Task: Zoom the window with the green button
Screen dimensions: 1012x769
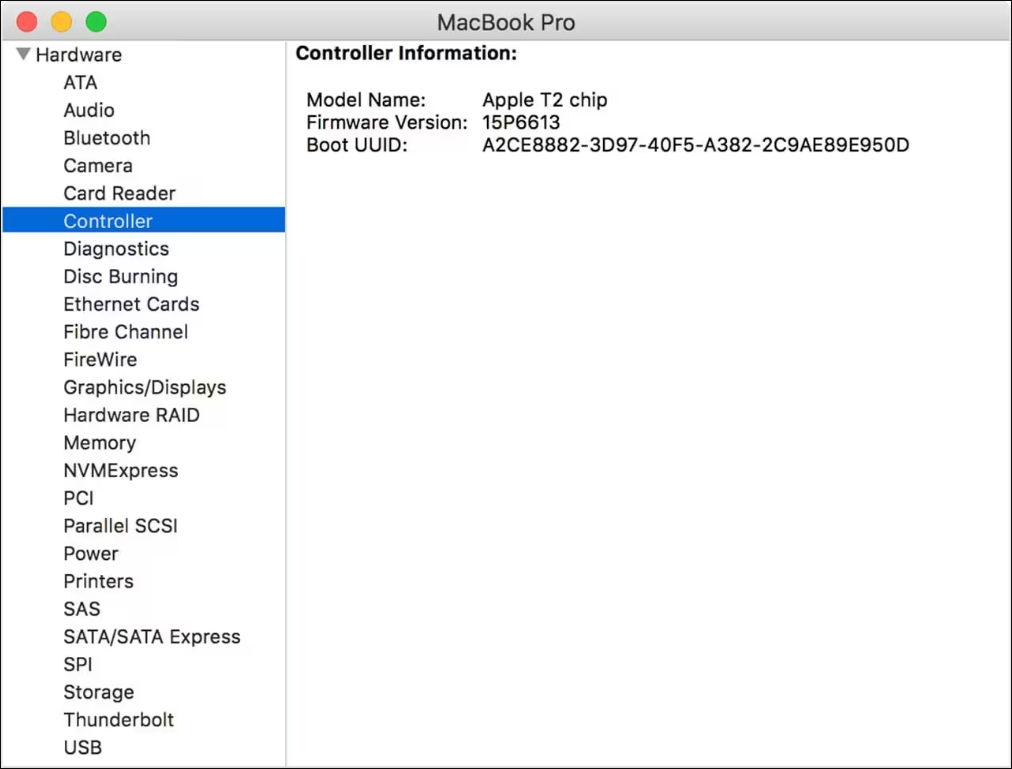Action: pos(96,21)
